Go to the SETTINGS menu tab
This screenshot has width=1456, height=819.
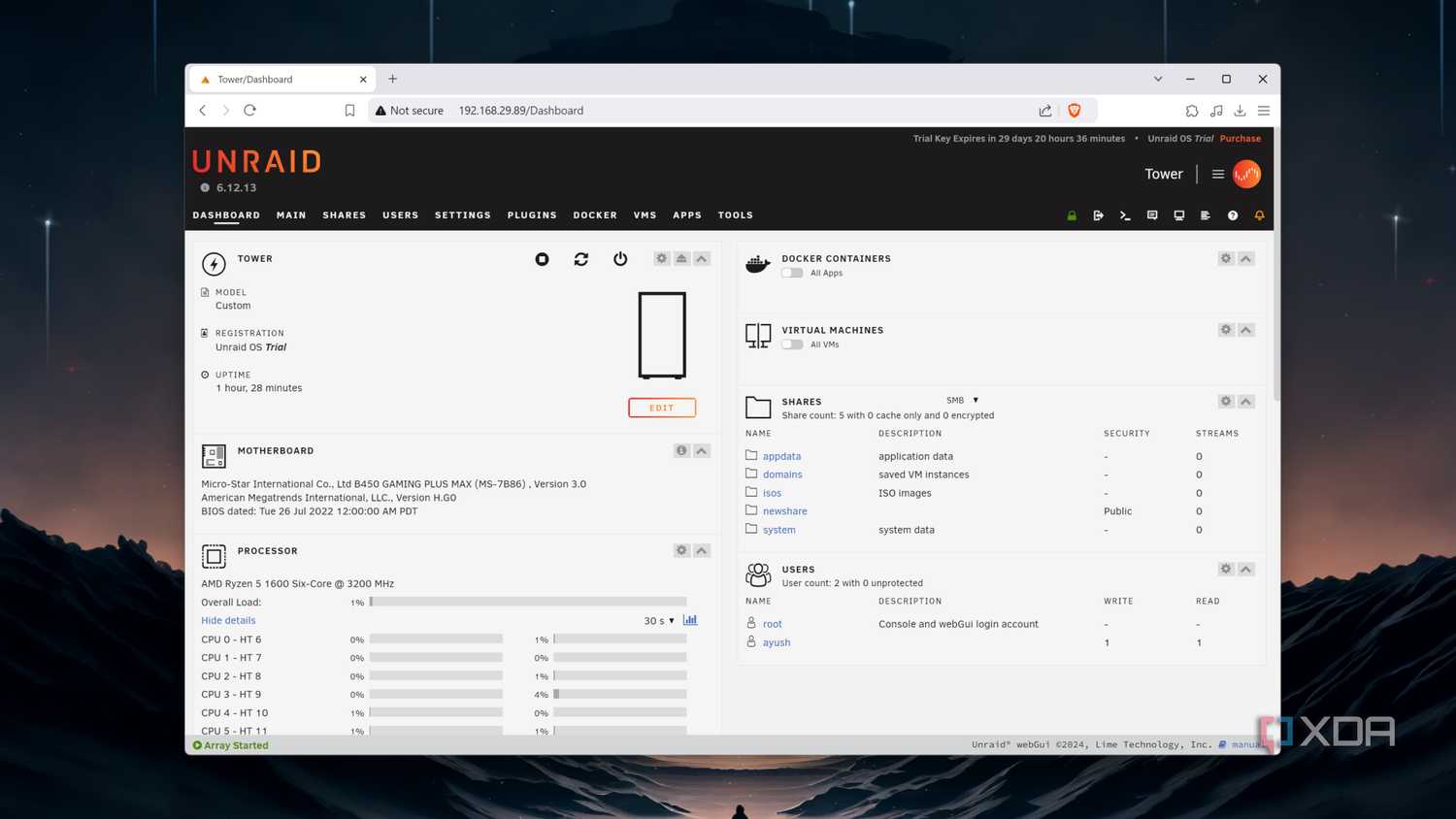pyautogui.click(x=463, y=215)
